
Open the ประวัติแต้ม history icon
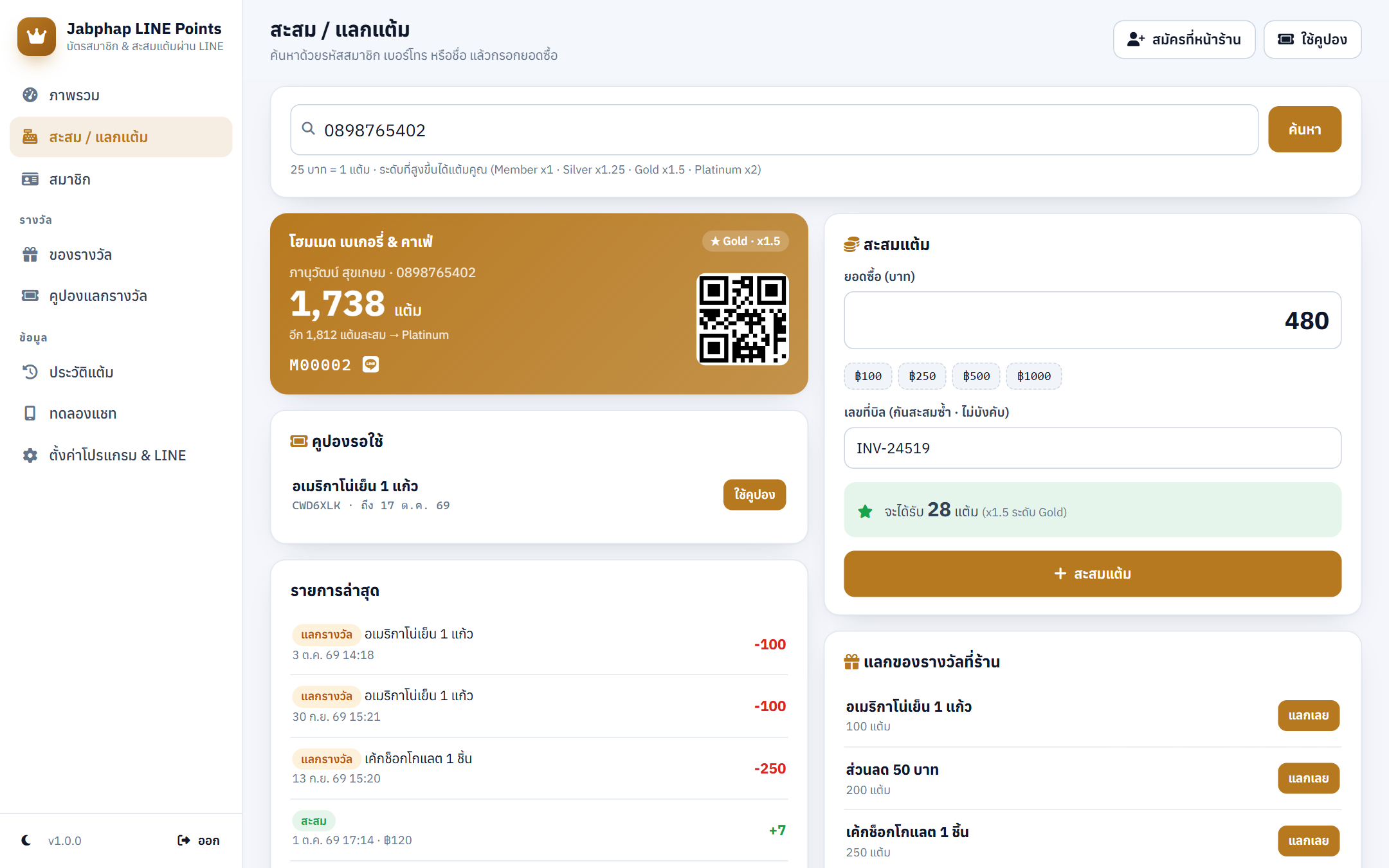(30, 372)
